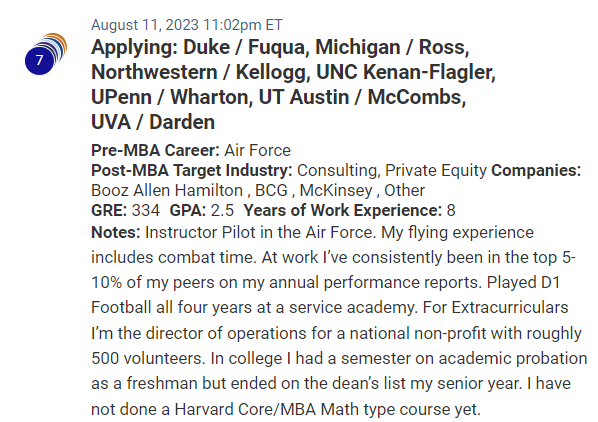The width and height of the screenshot is (598, 422).
Task: Click the Companies label
Action: click(x=536, y=170)
